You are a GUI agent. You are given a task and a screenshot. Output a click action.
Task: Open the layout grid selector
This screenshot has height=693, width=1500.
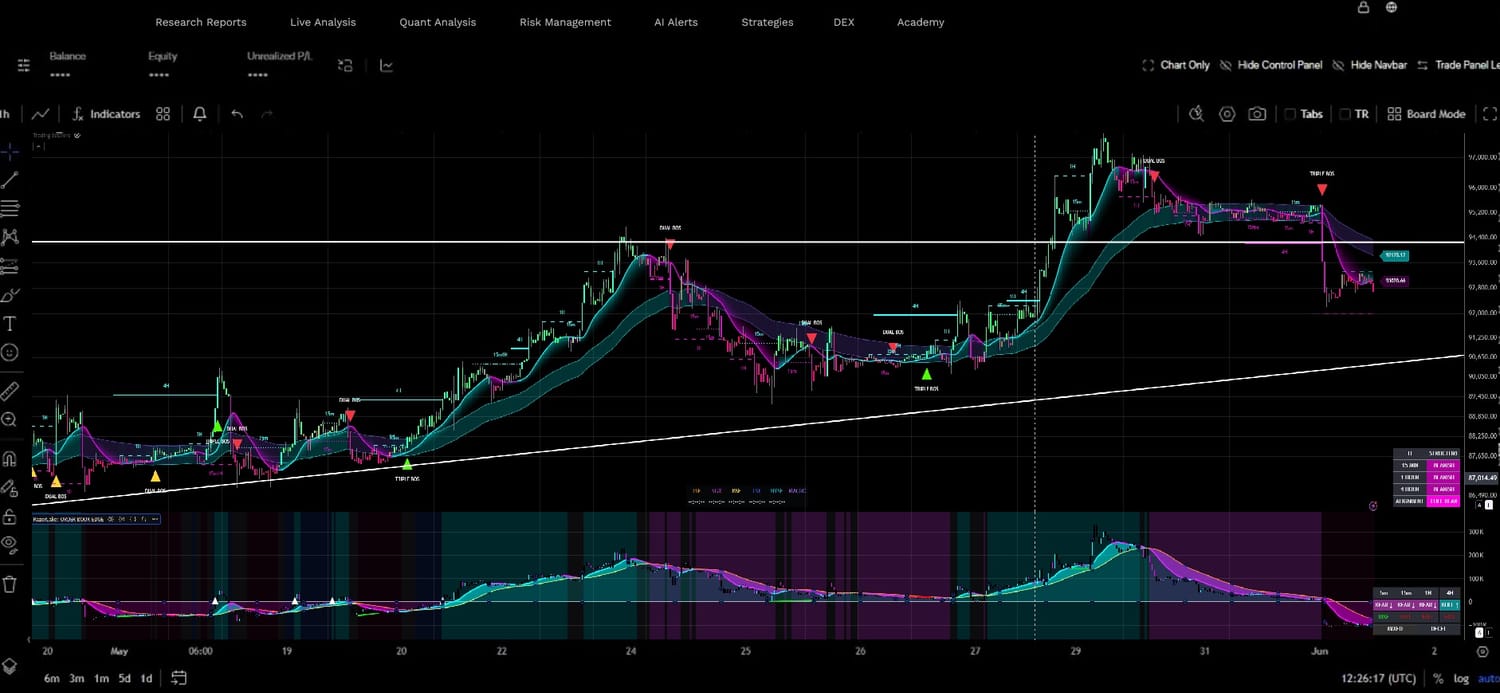tap(163, 114)
